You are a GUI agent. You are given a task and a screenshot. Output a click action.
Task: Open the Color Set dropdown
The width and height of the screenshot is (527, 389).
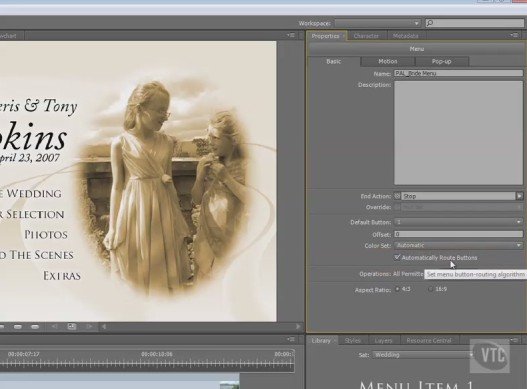(458, 245)
